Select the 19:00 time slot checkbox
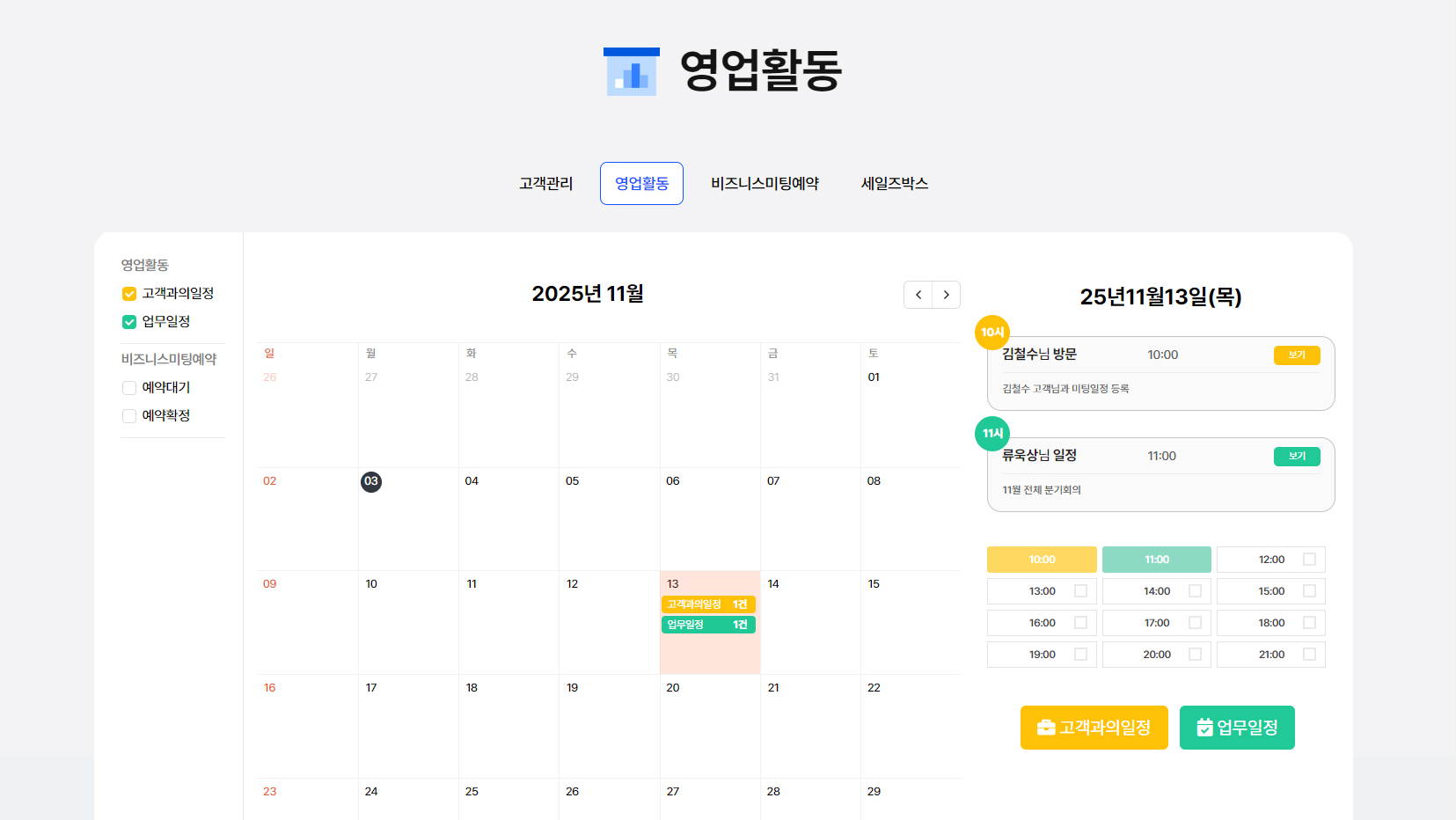Viewport: 1456px width, 820px height. coord(1080,655)
